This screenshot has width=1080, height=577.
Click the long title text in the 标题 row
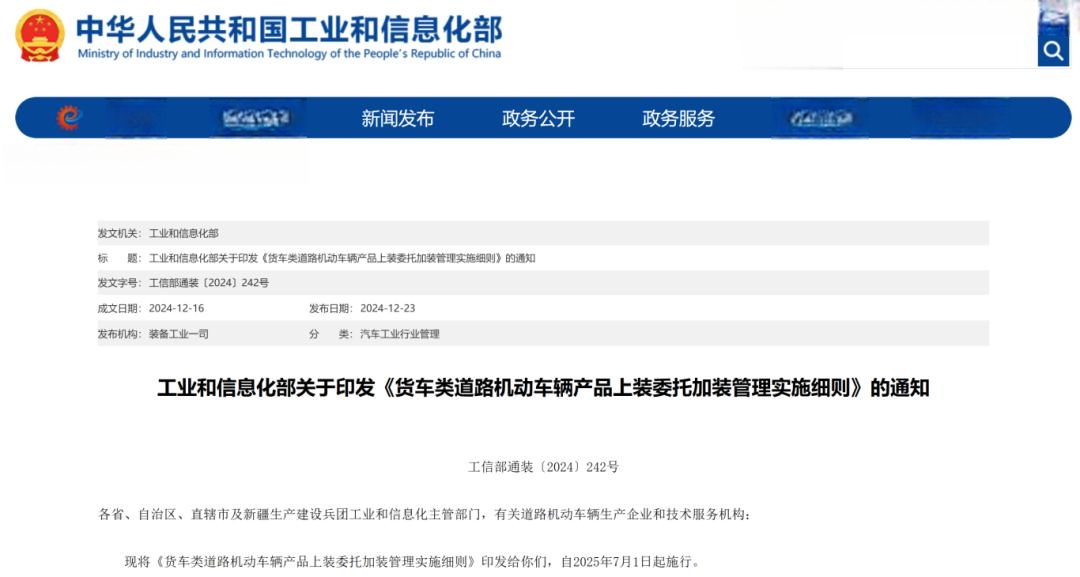[x=342, y=258]
